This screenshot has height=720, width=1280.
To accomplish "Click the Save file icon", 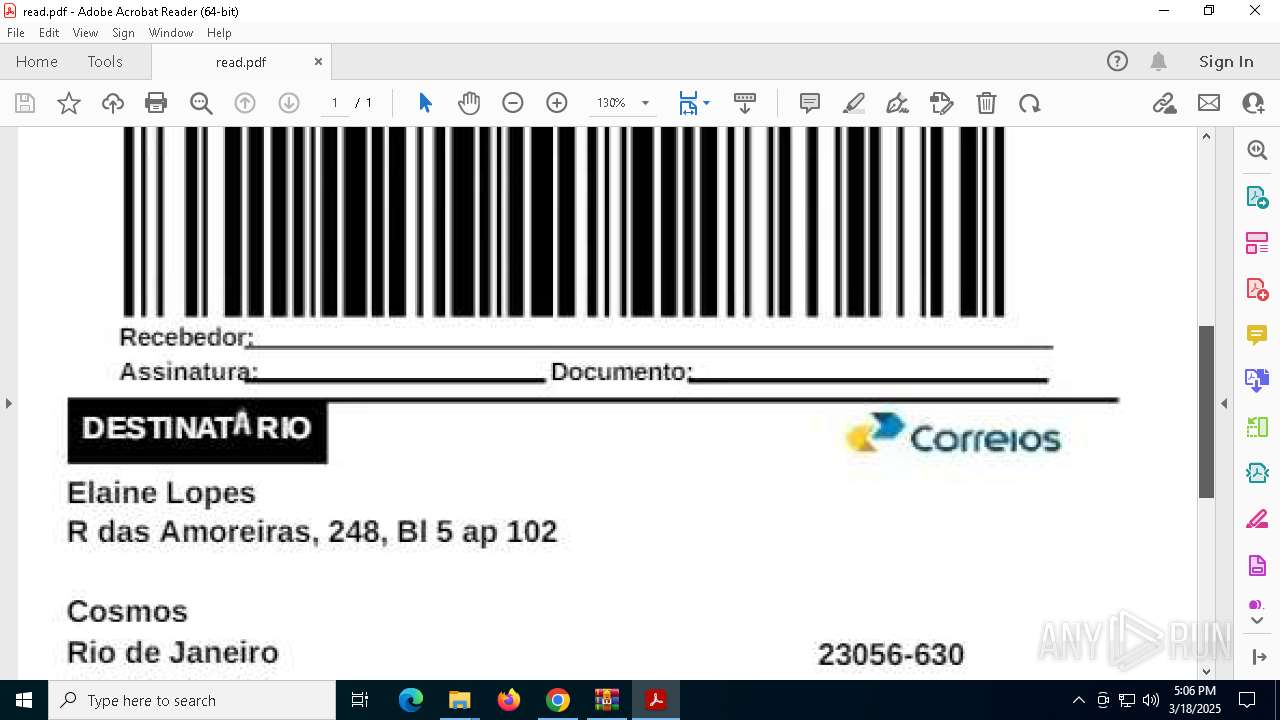I will coord(25,103).
